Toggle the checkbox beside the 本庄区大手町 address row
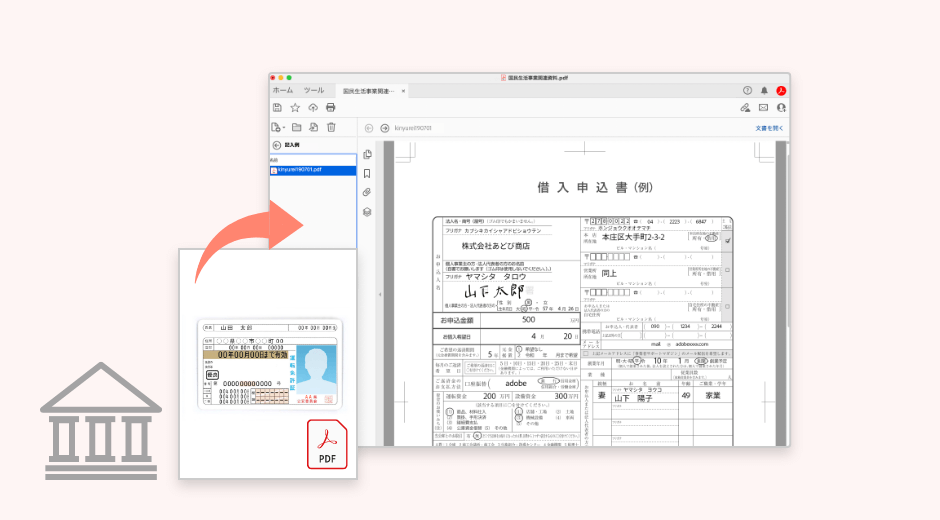This screenshot has height=520, width=940. pyautogui.click(x=727, y=241)
